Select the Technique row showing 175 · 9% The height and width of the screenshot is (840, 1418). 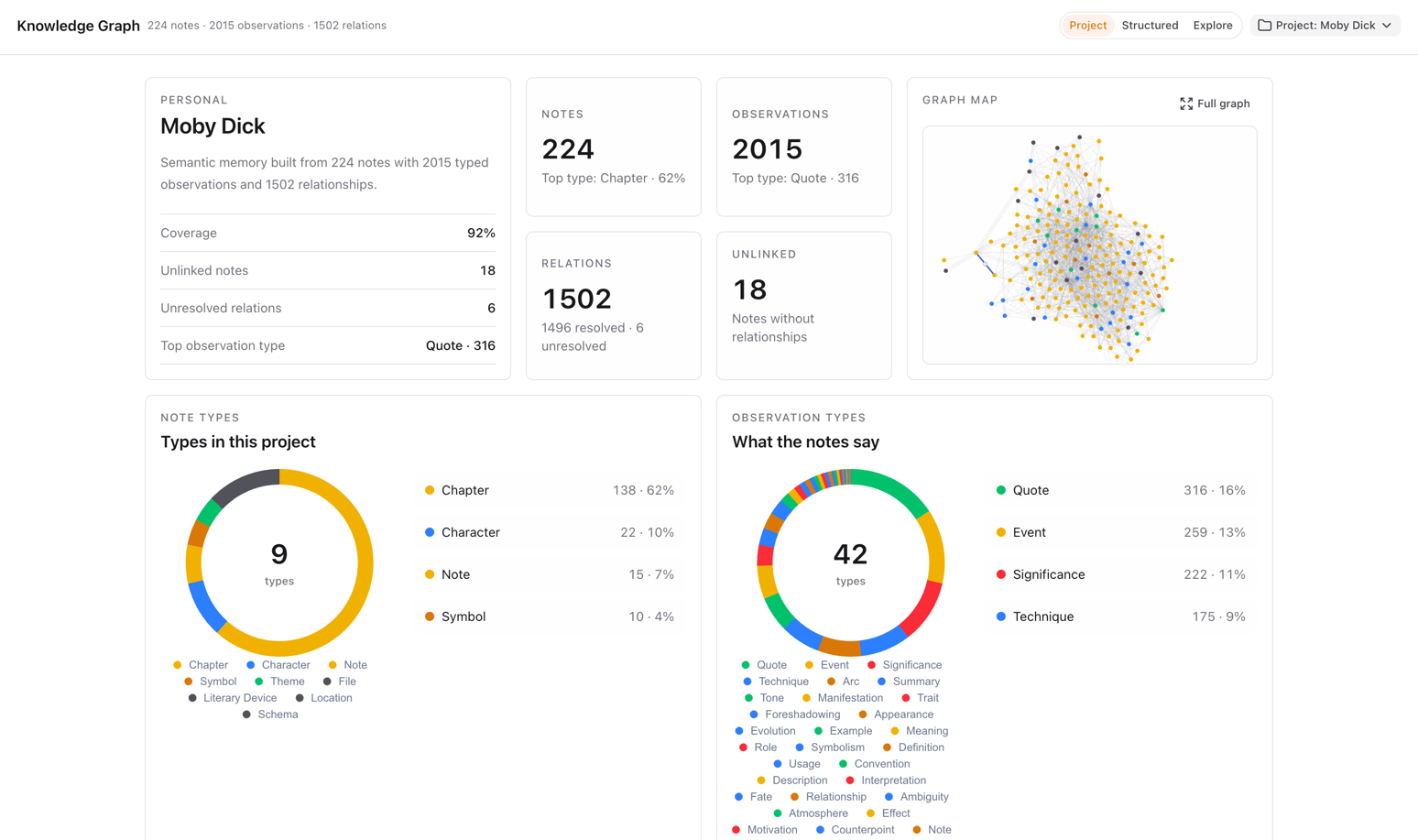pyautogui.click(x=1121, y=616)
